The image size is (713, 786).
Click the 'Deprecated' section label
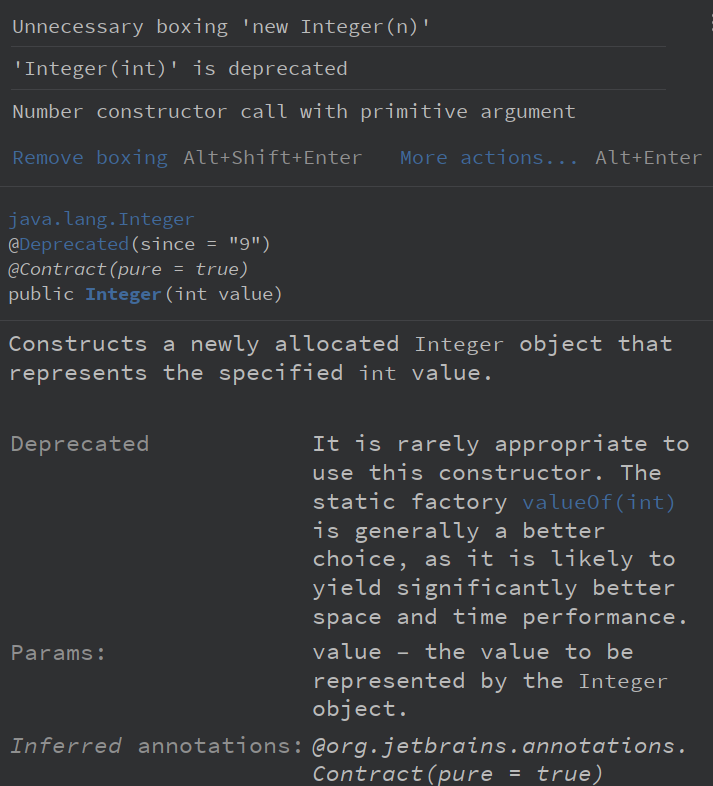(x=80, y=444)
